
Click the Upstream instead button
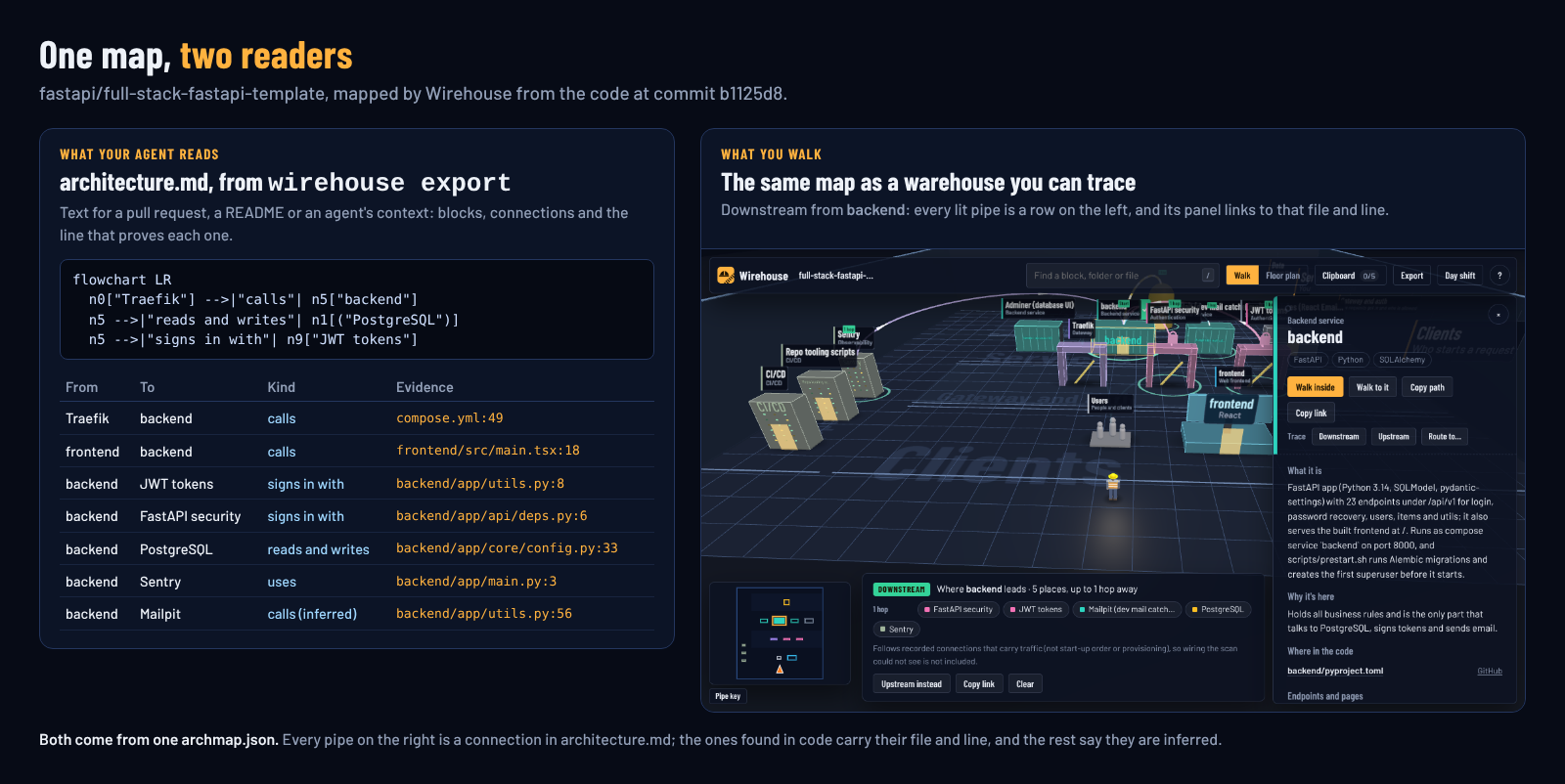[x=912, y=684]
